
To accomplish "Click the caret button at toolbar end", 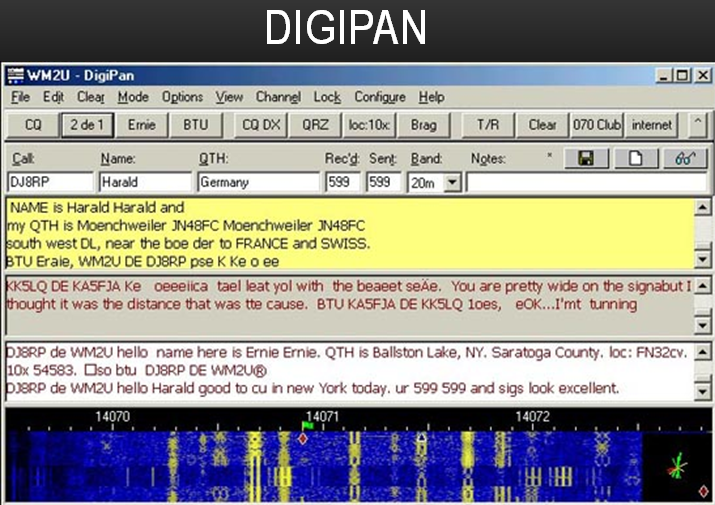I will tap(698, 125).
